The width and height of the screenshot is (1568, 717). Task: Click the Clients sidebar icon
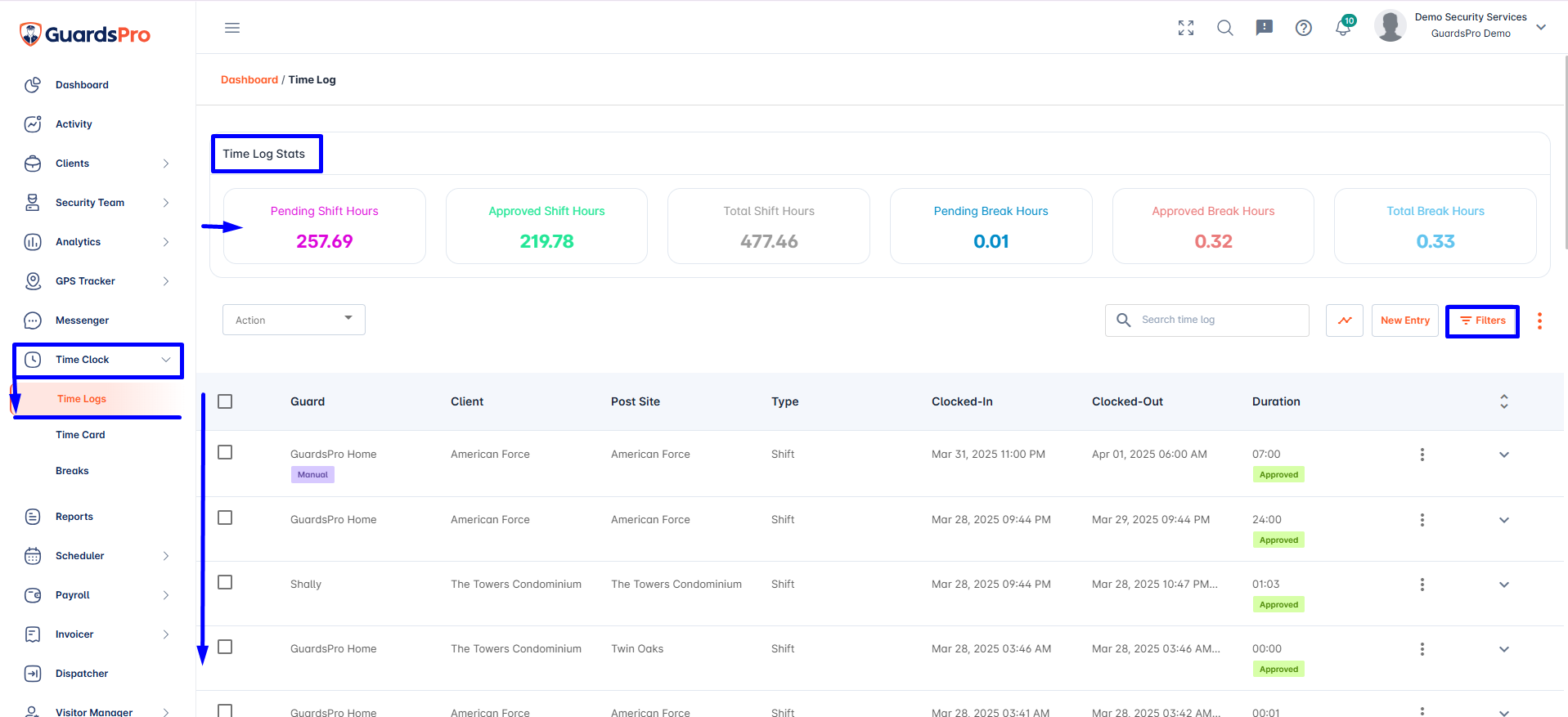coord(33,164)
